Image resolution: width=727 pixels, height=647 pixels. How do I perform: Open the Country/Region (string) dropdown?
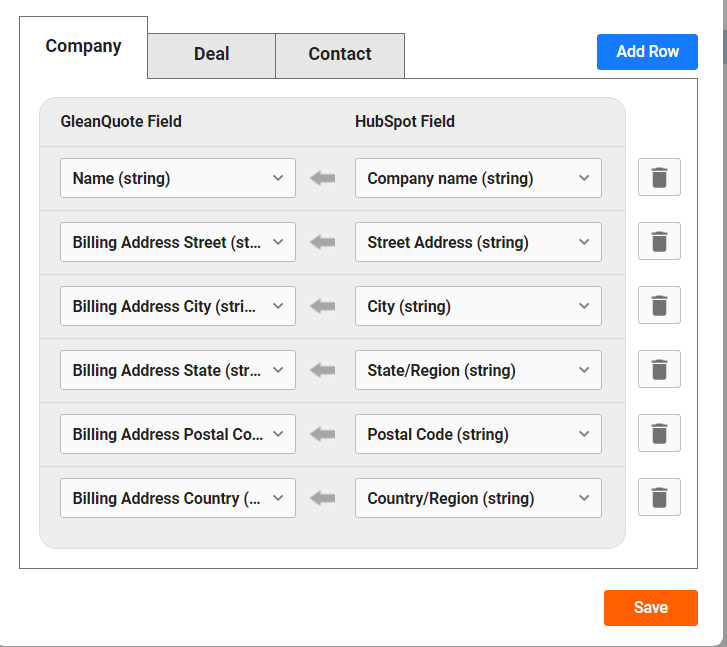(x=478, y=498)
